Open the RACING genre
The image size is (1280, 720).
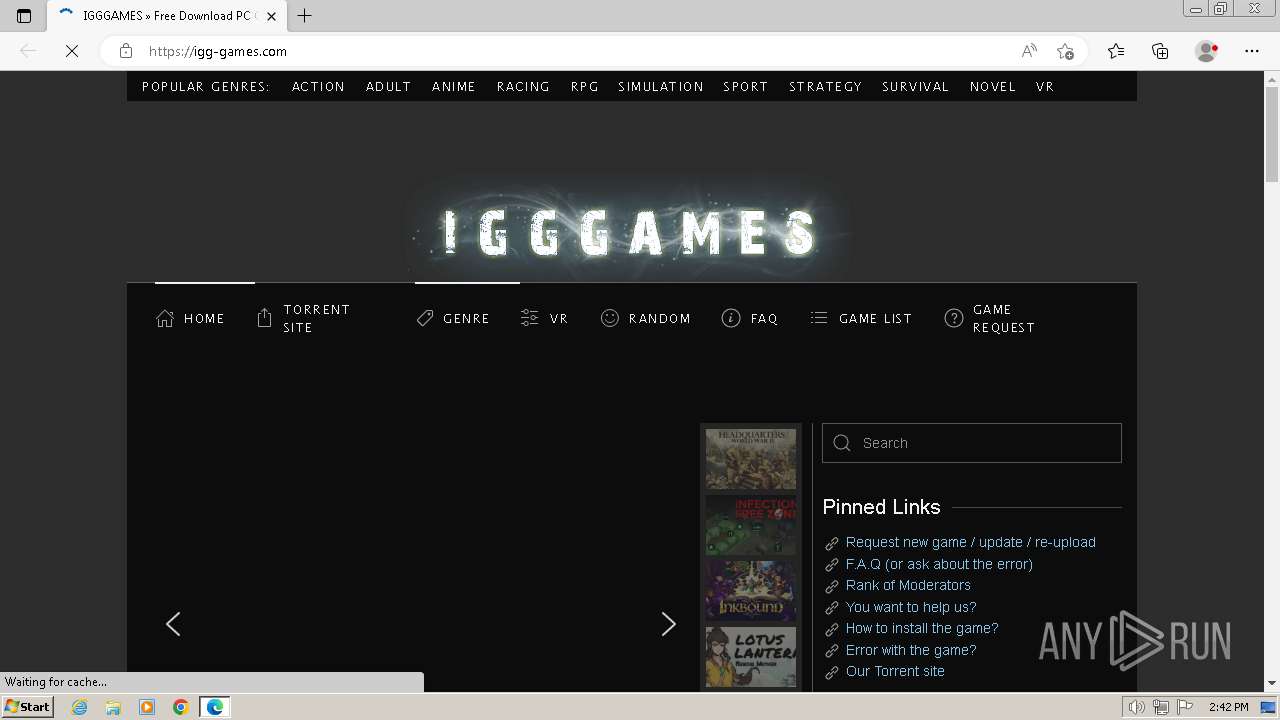point(523,87)
